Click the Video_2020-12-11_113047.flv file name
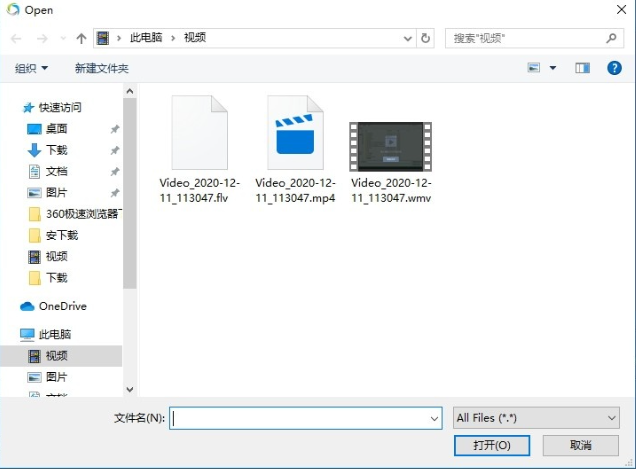 [200, 190]
